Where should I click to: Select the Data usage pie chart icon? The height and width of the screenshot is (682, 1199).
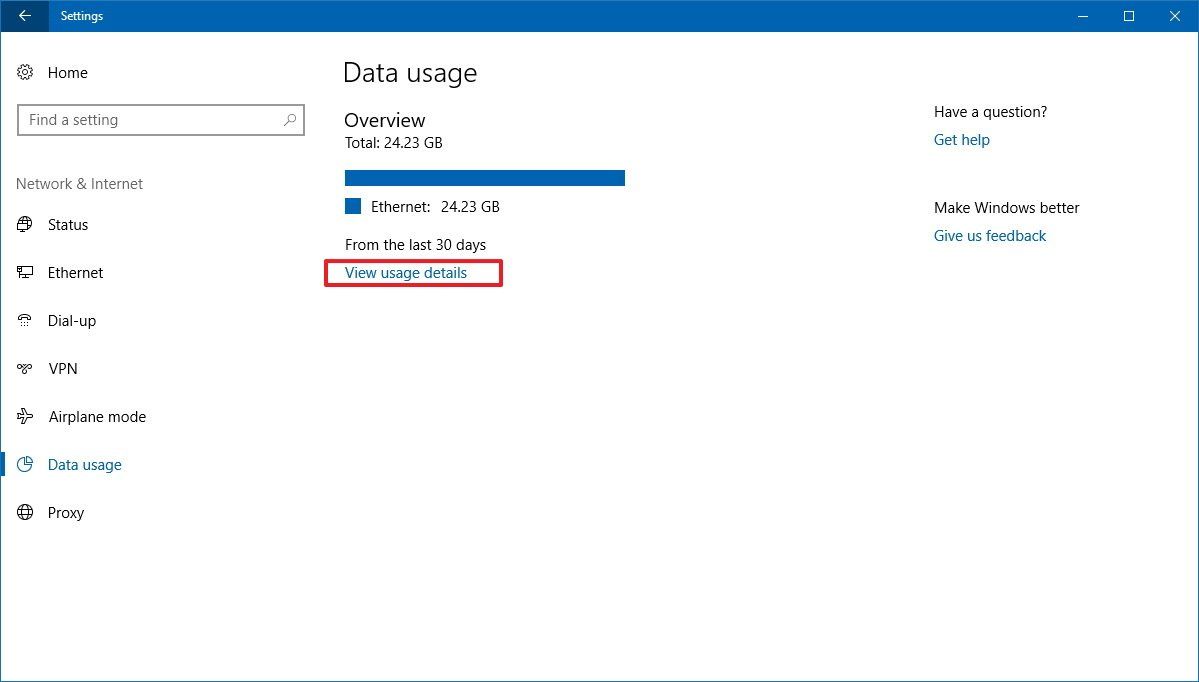25,464
